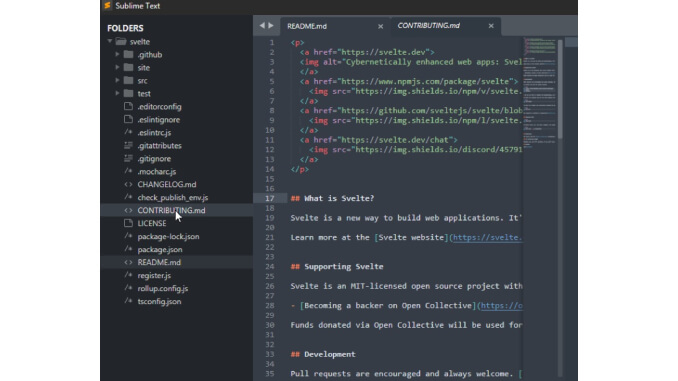
Task: Open rollup.config.js in the sidebar
Action: click(163, 288)
